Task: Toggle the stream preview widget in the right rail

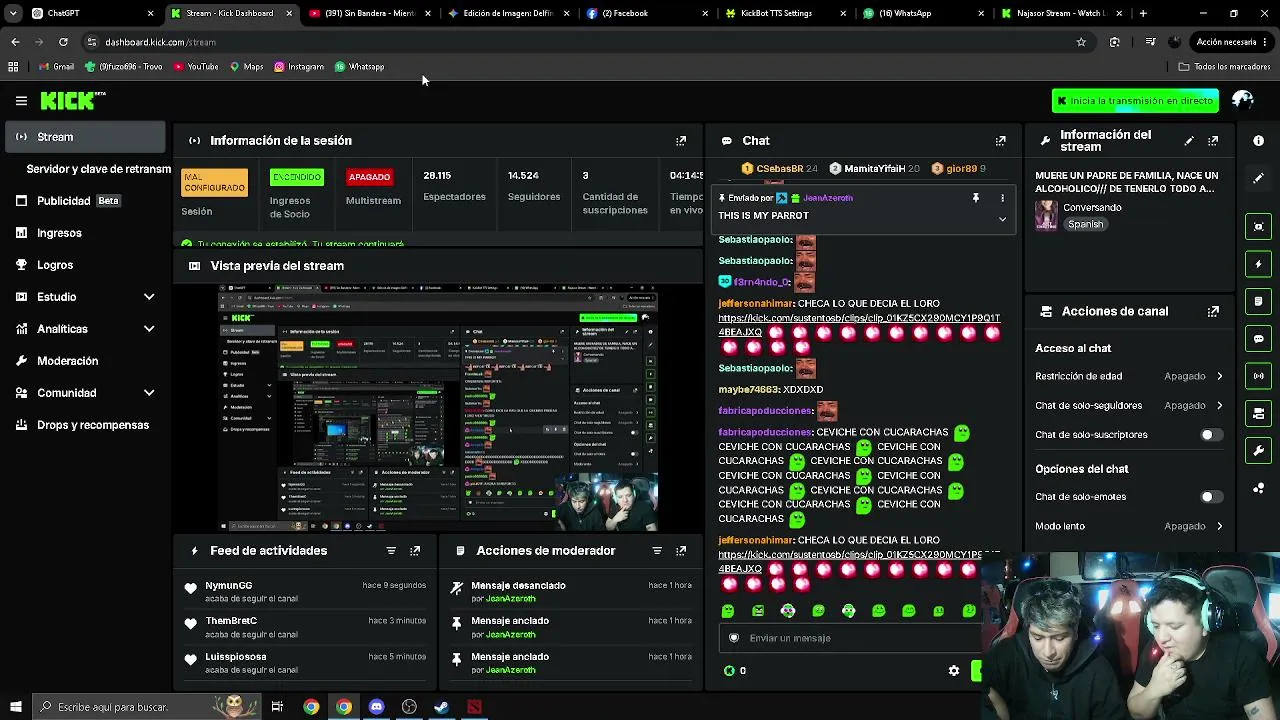Action: tap(1259, 226)
